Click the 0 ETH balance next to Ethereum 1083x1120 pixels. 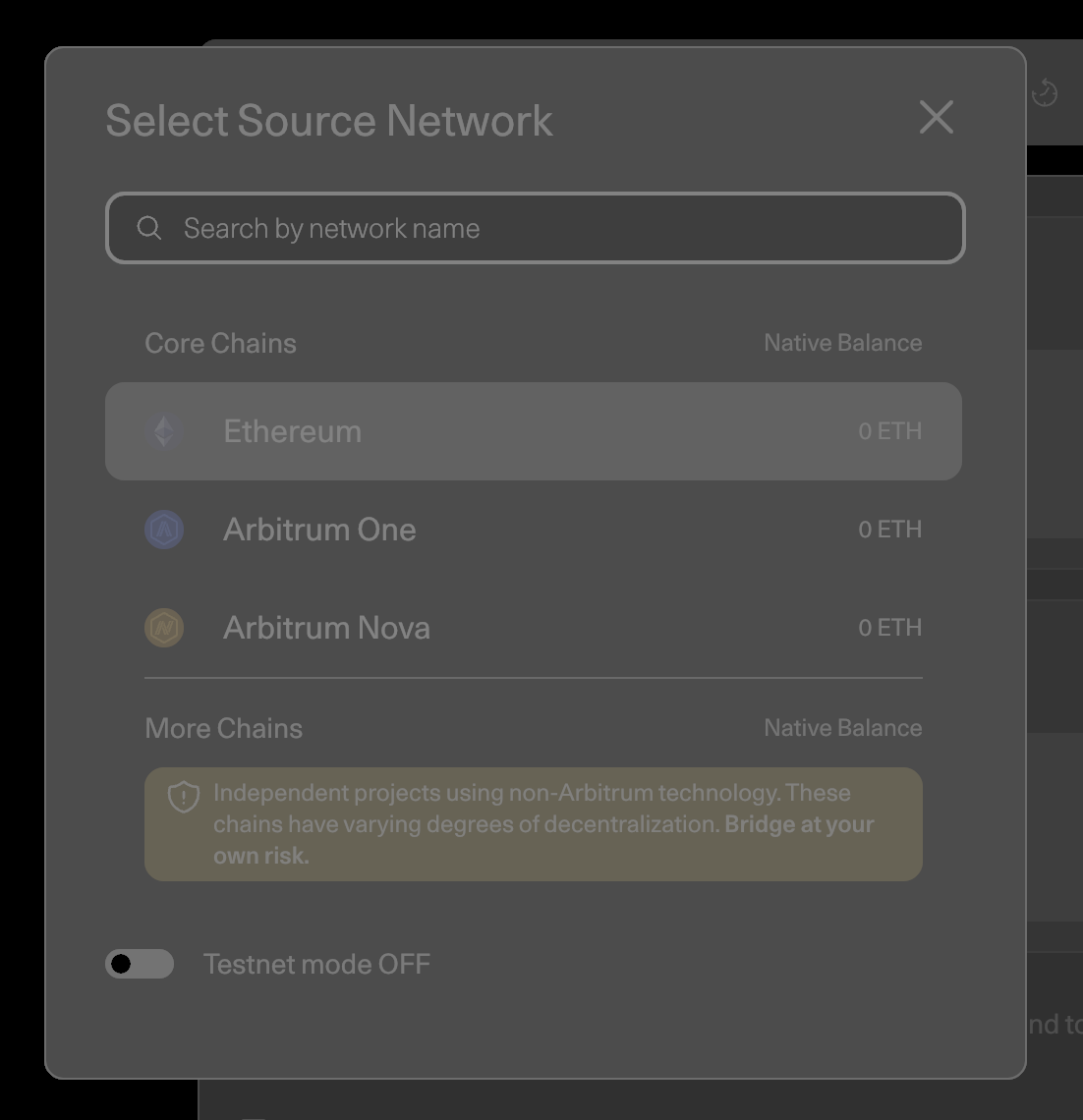point(890,431)
